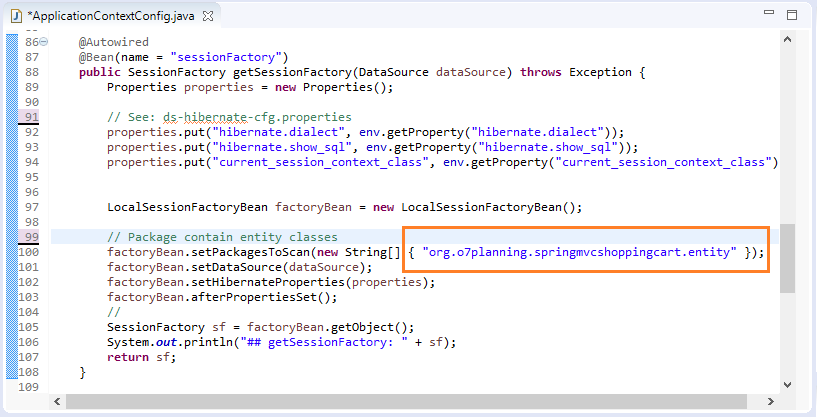Click the "## getSessionFactory: " string

[x=324, y=342]
